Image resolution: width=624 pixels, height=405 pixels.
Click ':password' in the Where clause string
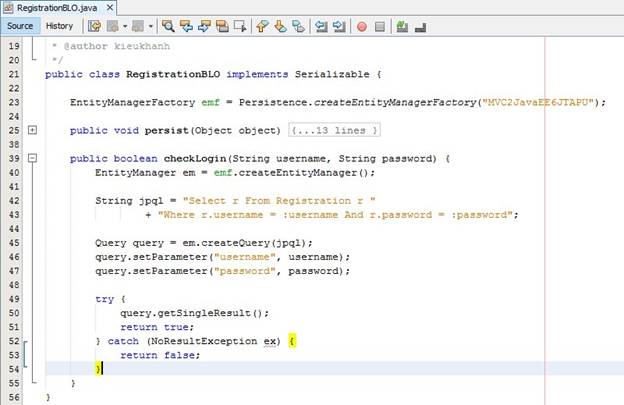point(479,215)
